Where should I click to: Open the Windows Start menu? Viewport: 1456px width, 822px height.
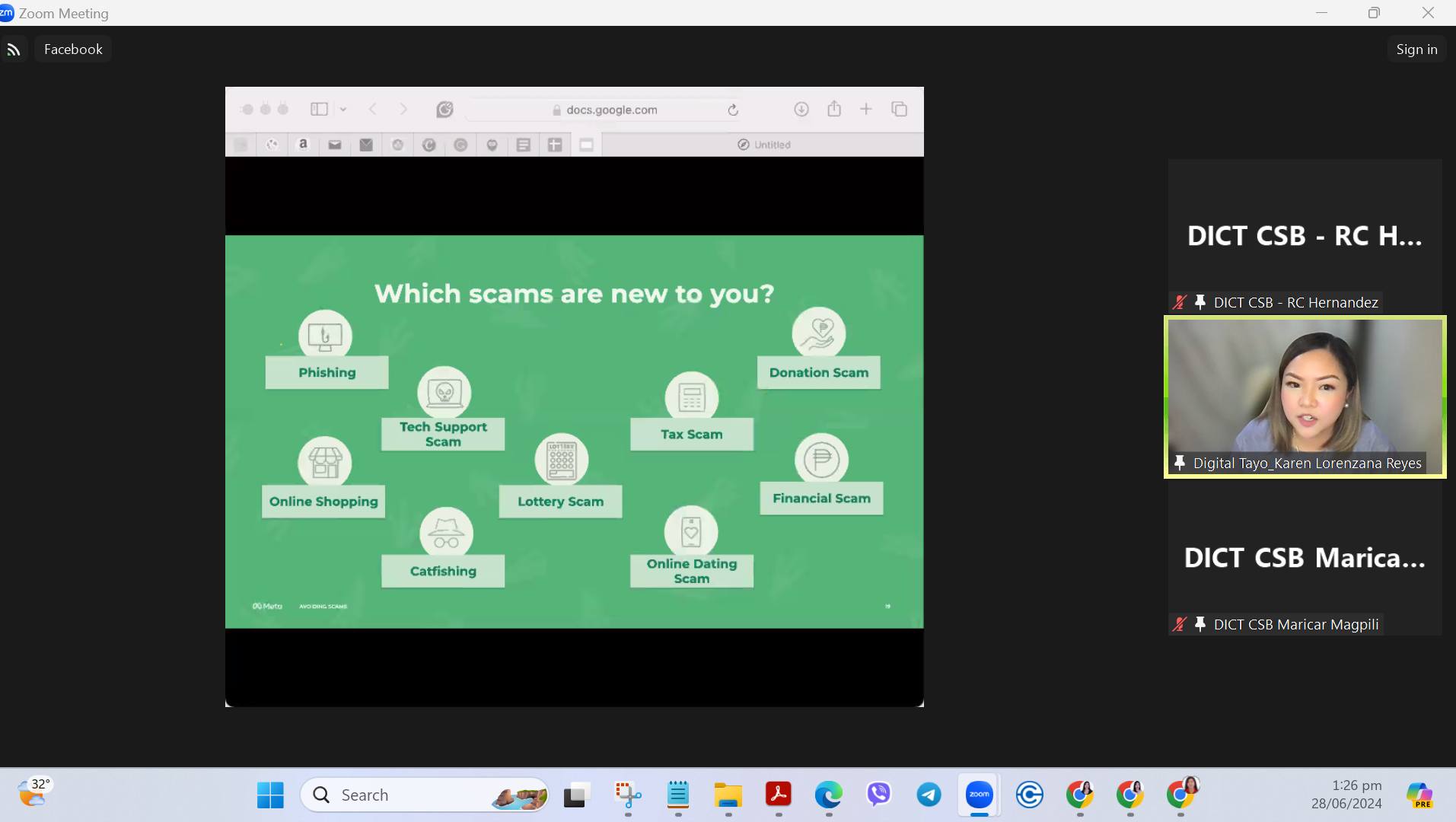coord(270,795)
